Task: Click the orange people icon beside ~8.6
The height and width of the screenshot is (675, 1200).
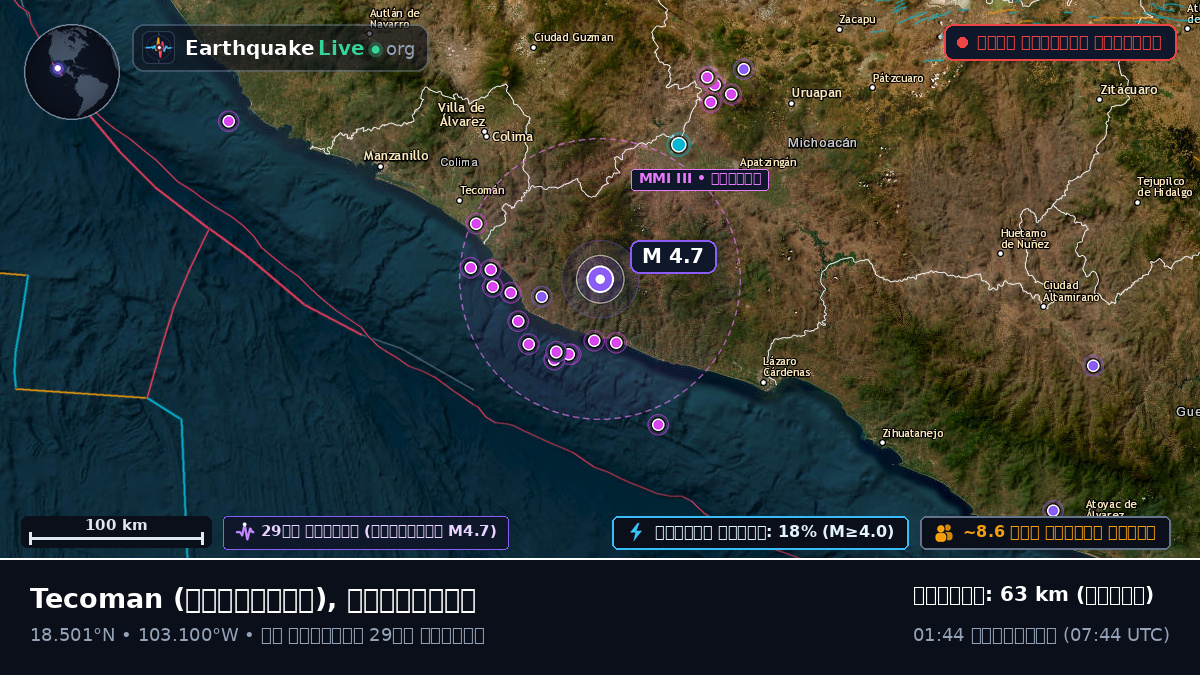Action: point(944,533)
